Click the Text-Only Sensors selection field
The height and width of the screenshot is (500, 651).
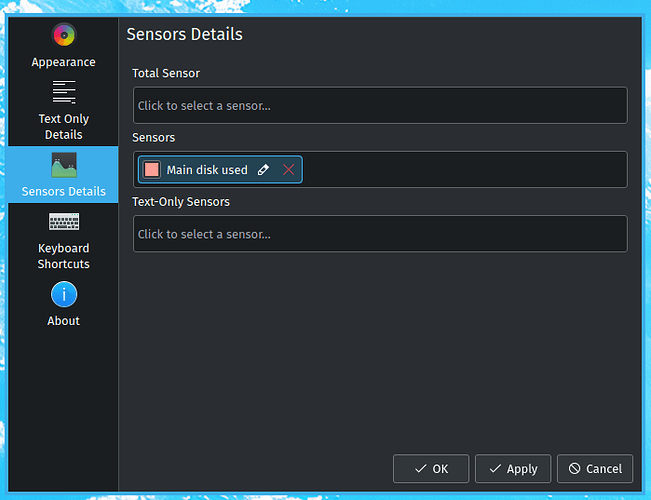(380, 233)
